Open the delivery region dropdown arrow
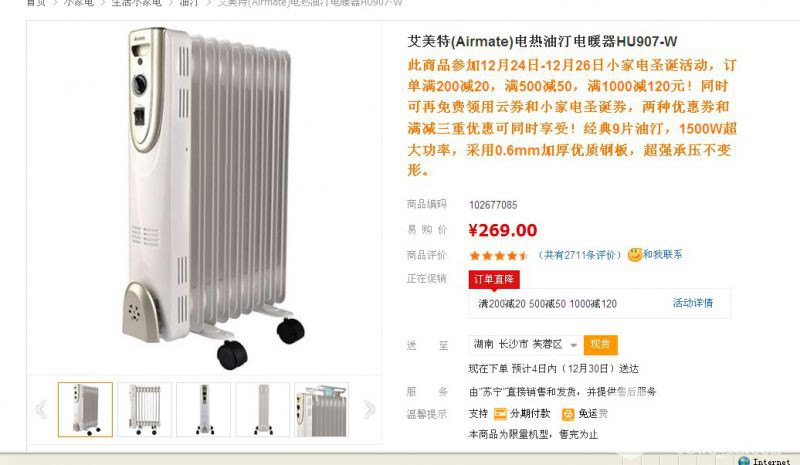This screenshot has height=465, width=800. (573, 346)
